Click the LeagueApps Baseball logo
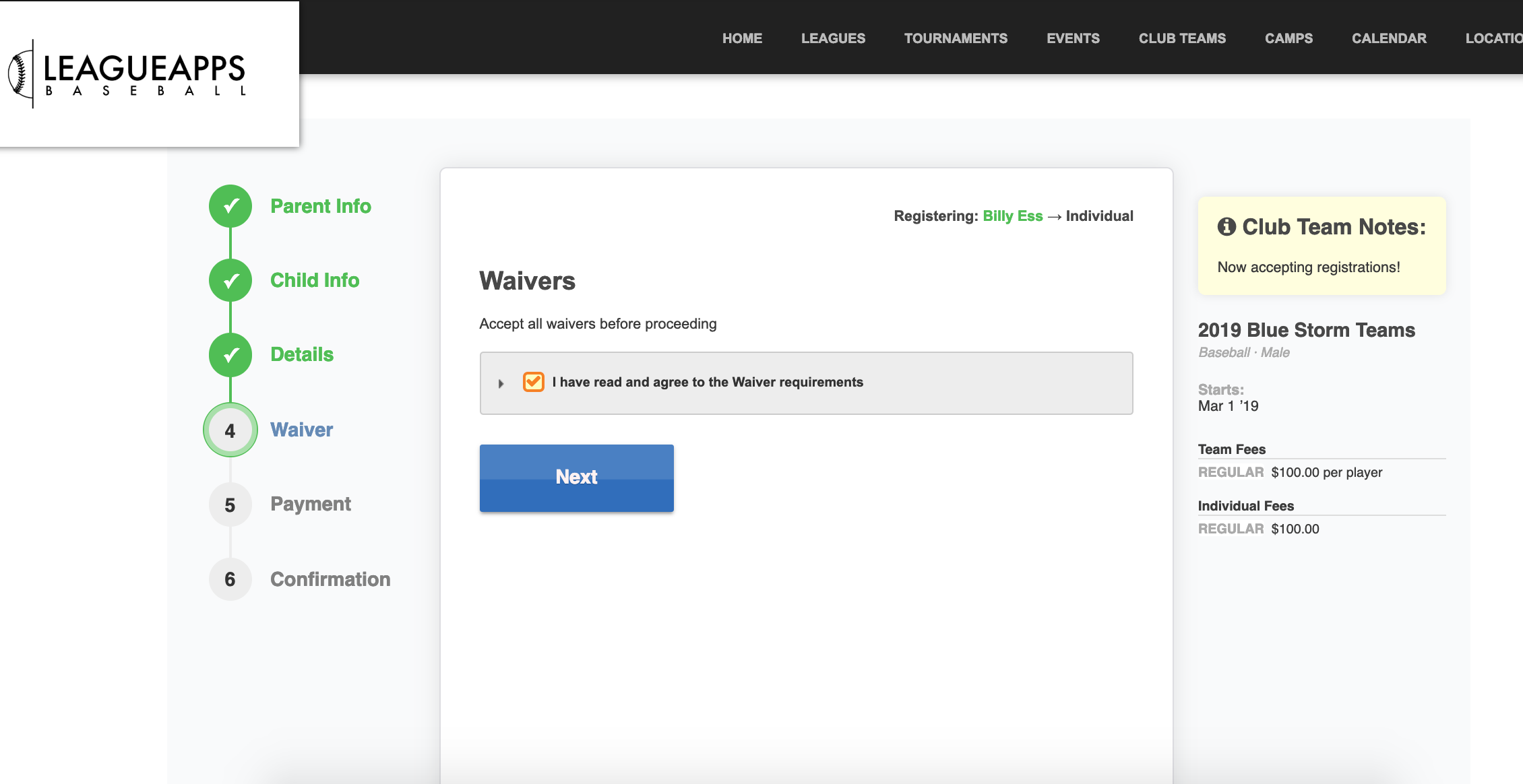Screen dimensions: 1523x784 point(127,74)
